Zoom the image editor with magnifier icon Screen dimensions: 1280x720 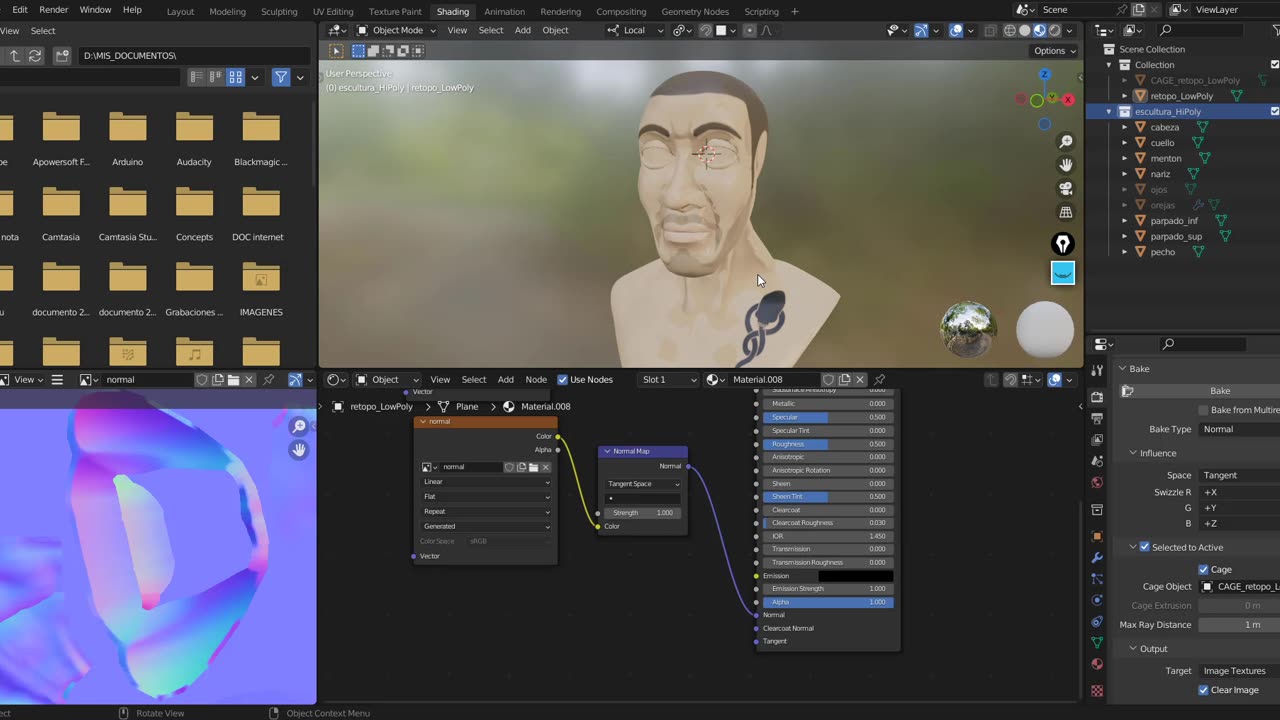pyautogui.click(x=298, y=427)
